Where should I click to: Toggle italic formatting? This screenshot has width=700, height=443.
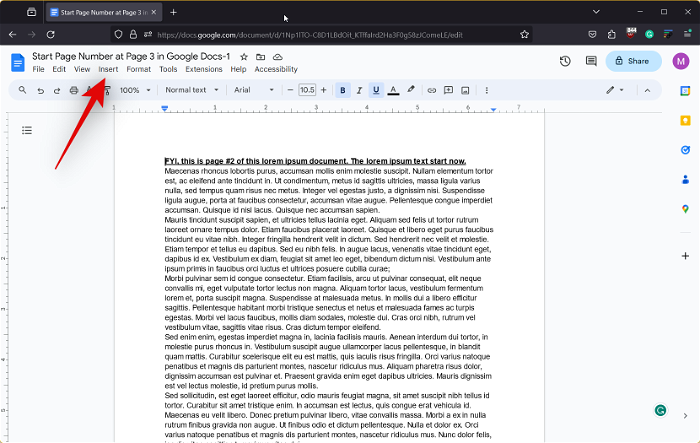(x=359, y=90)
